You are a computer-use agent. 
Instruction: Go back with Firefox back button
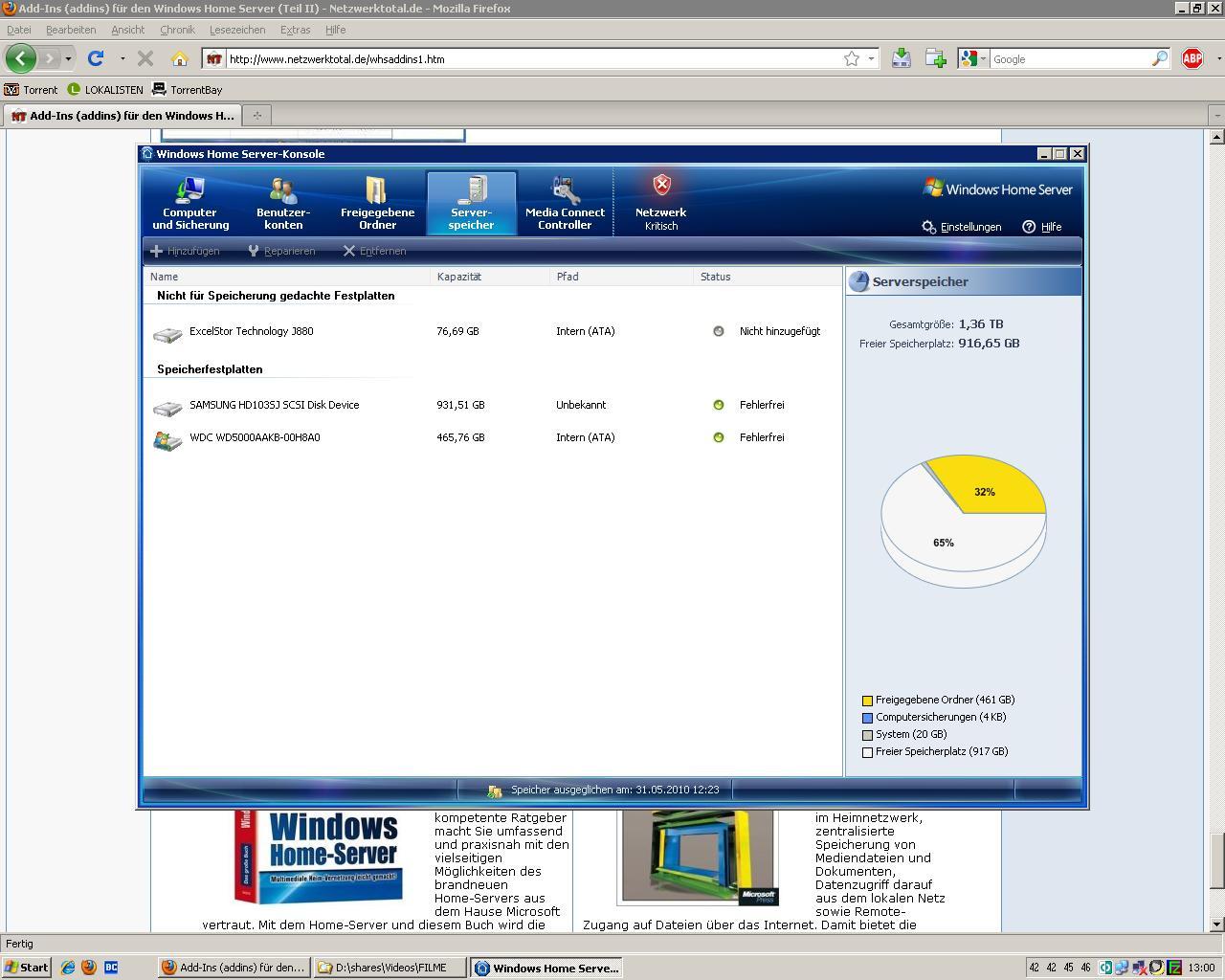(21, 58)
